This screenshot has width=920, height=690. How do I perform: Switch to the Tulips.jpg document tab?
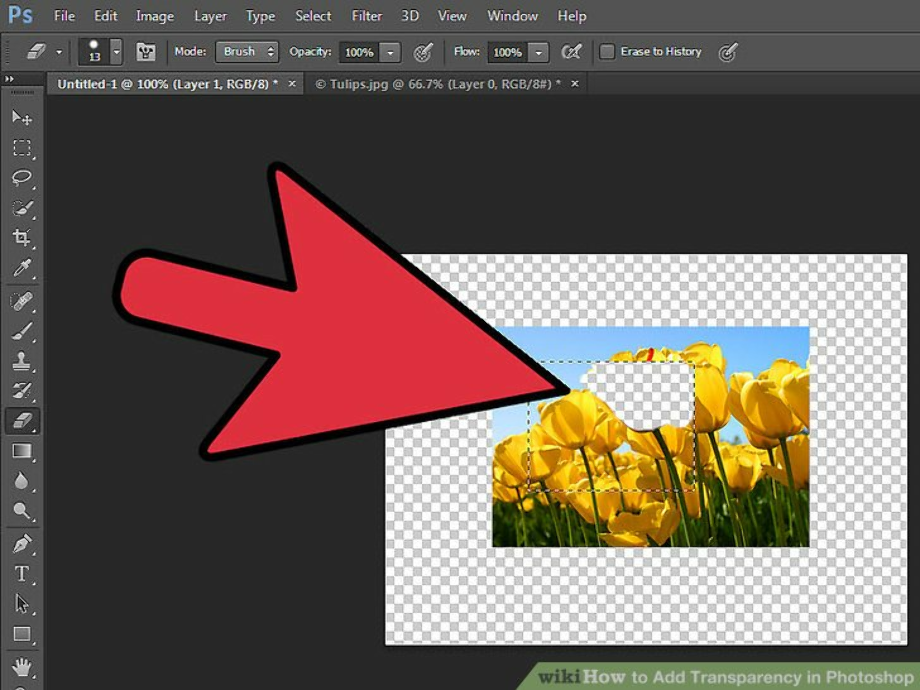(x=440, y=84)
